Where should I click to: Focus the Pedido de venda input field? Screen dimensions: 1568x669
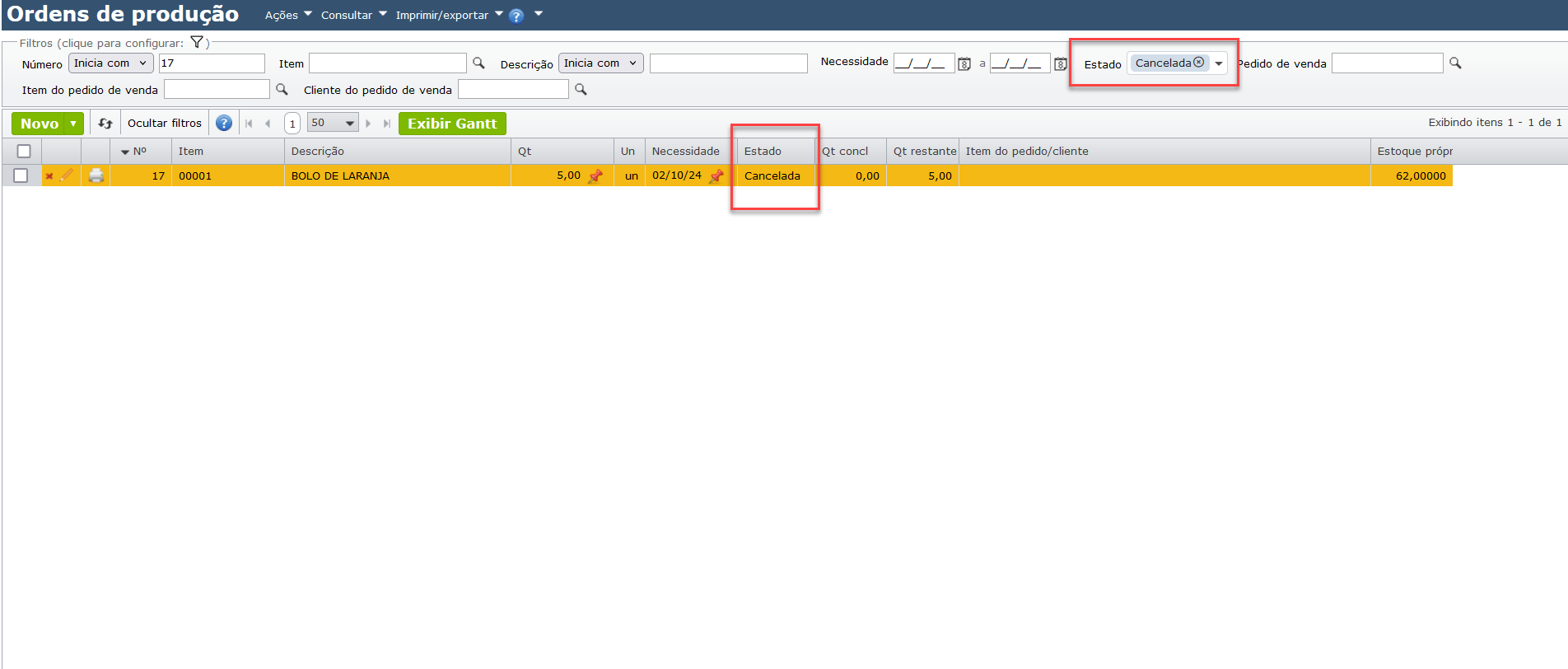click(x=1388, y=63)
